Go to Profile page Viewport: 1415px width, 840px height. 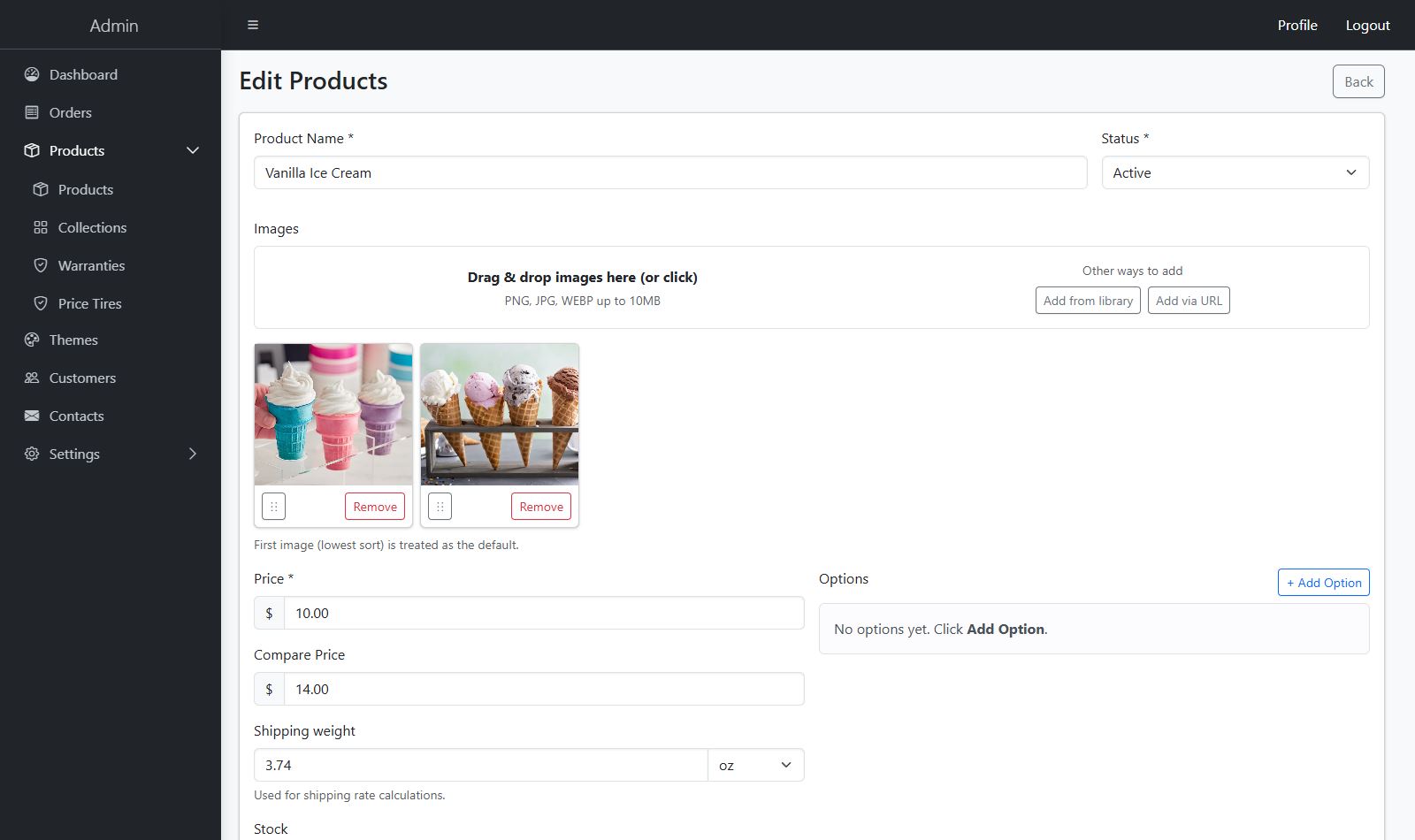(1296, 25)
